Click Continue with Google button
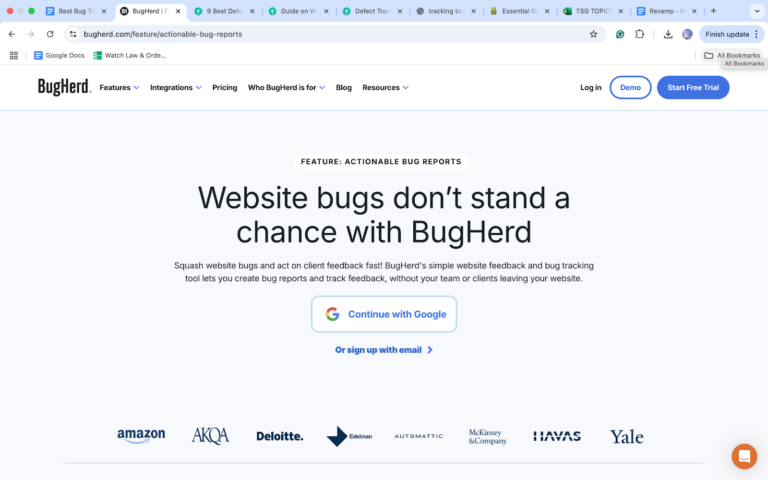768x480 pixels. (384, 314)
